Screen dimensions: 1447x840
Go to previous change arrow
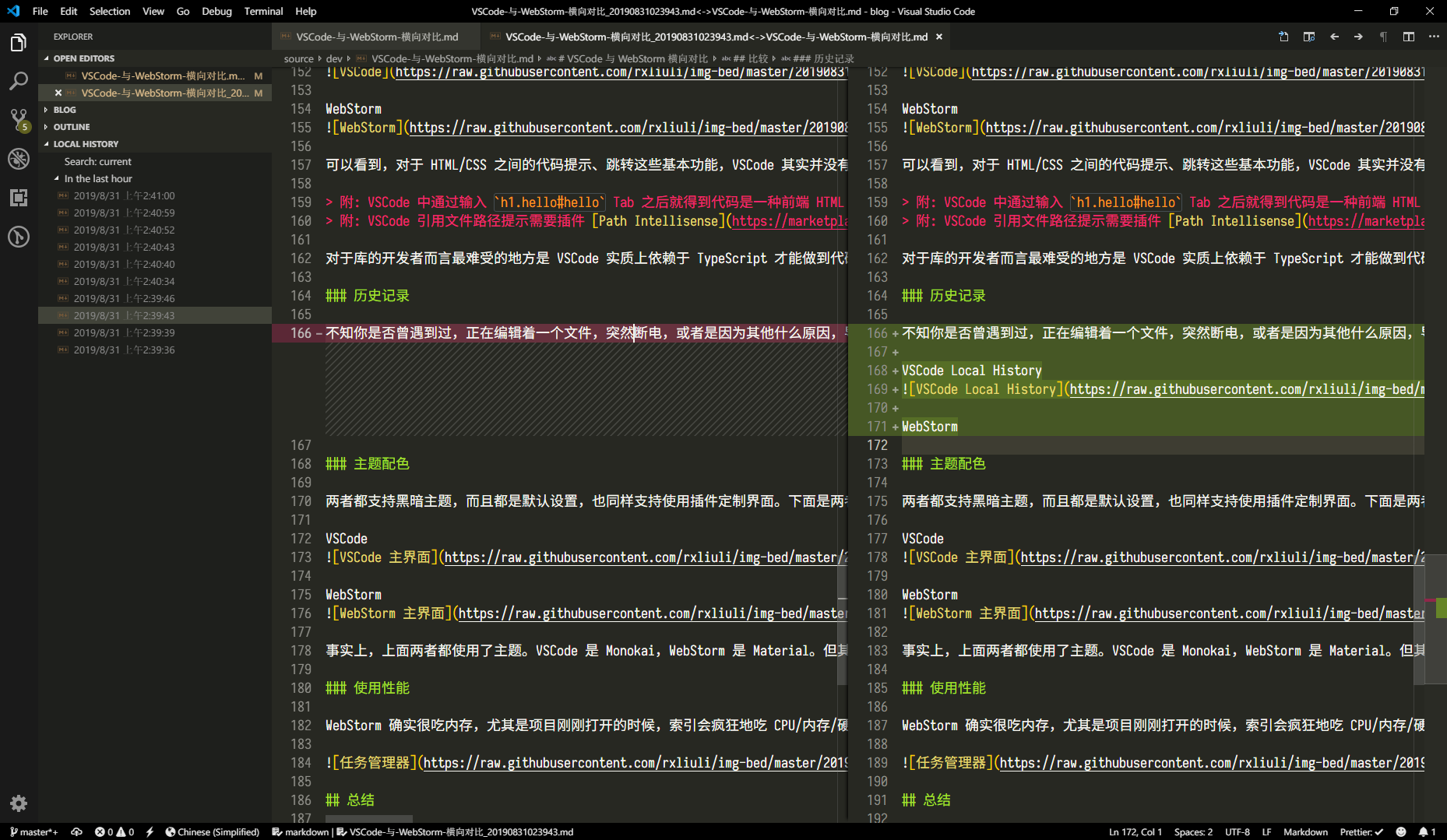tap(1334, 37)
